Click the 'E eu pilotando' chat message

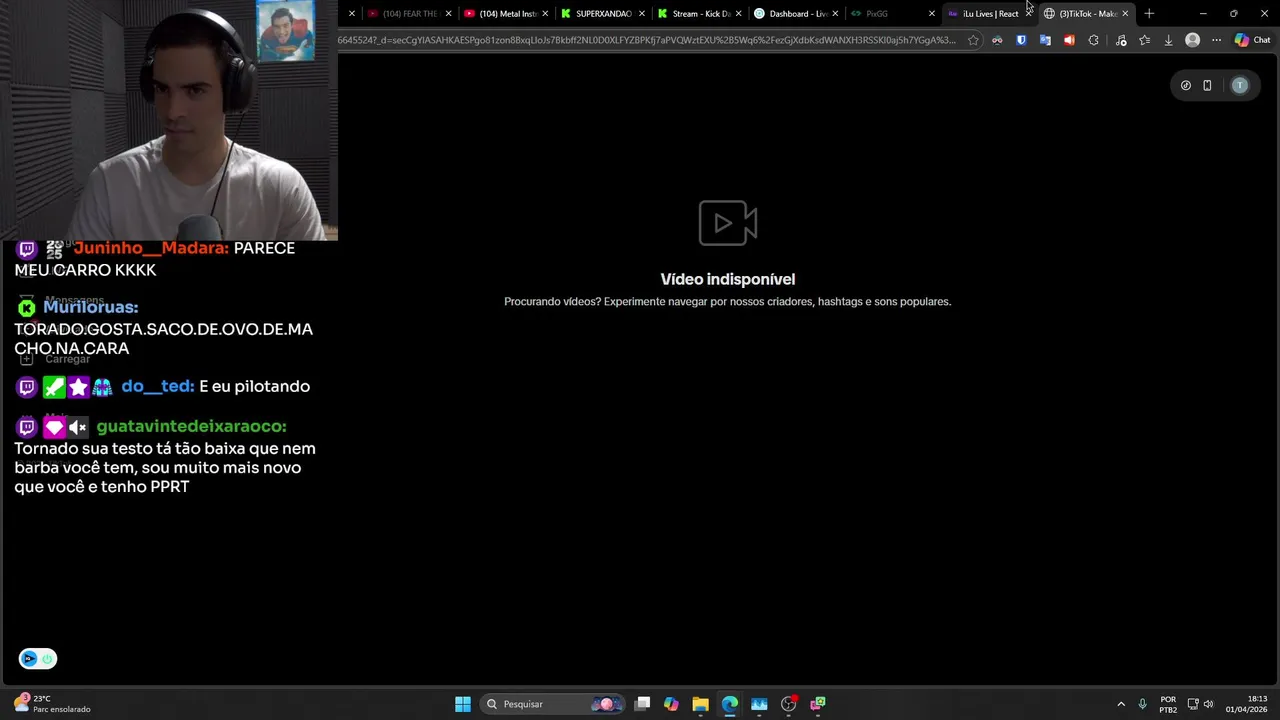254,386
